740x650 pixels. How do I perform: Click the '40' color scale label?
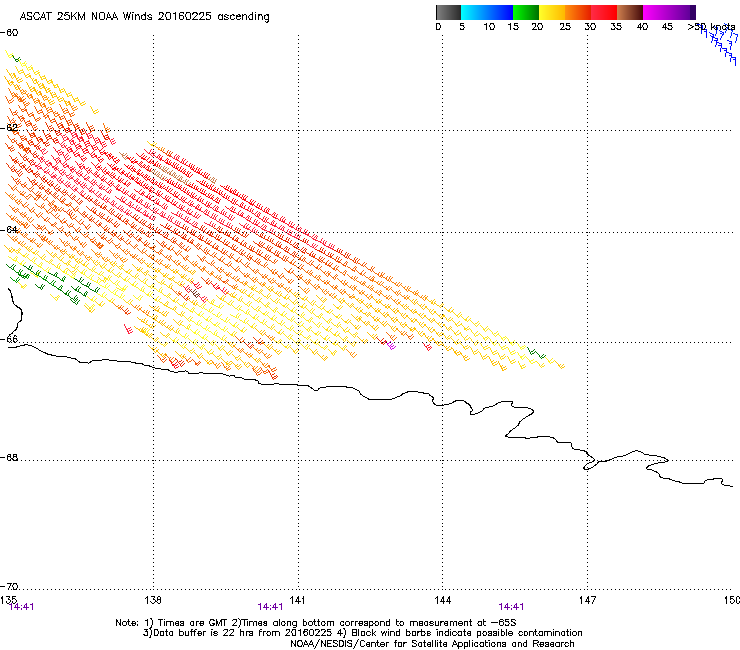pos(642,27)
